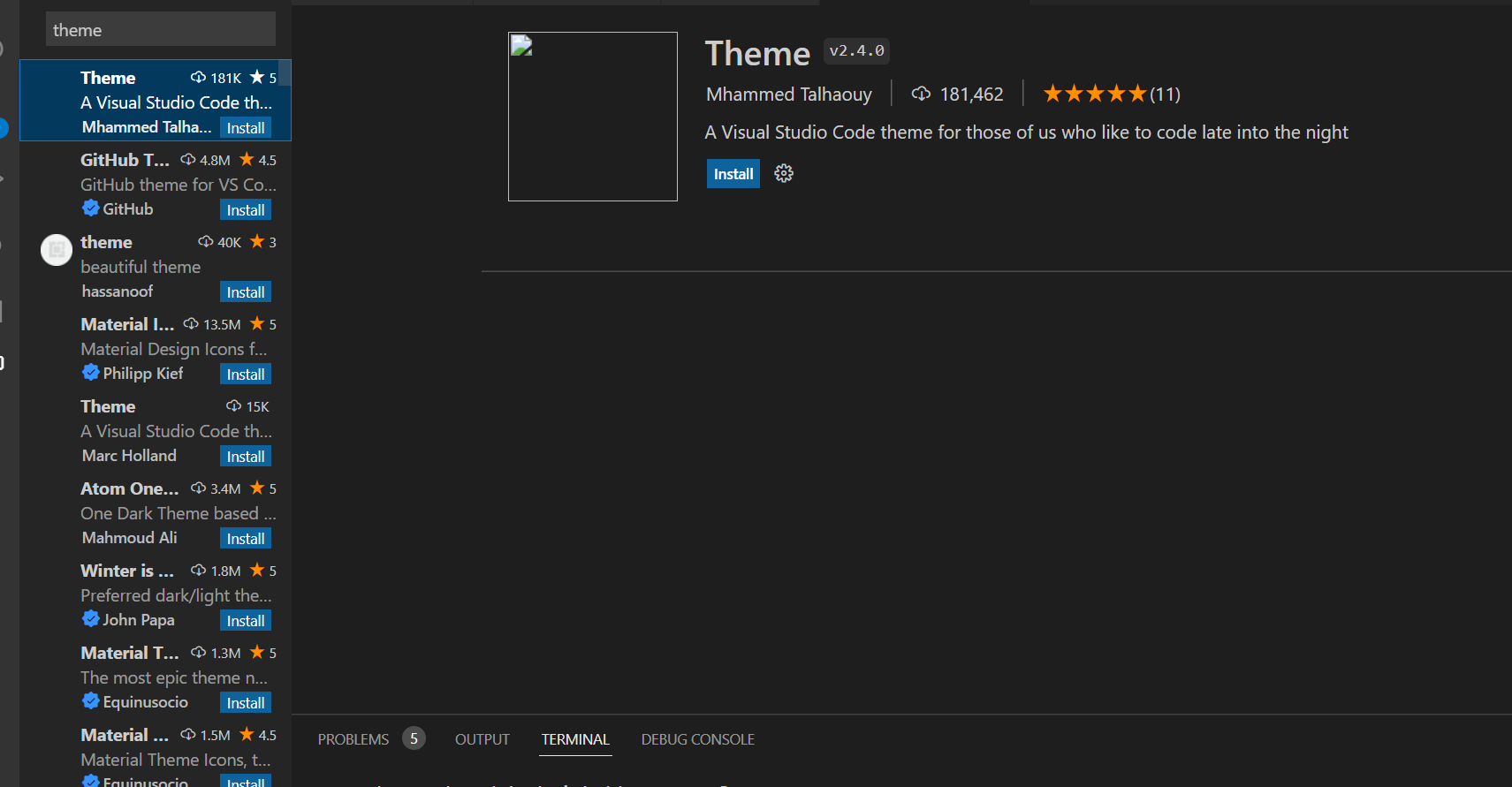
Task: Select the GitHub T... extension entry
Action: (156, 184)
